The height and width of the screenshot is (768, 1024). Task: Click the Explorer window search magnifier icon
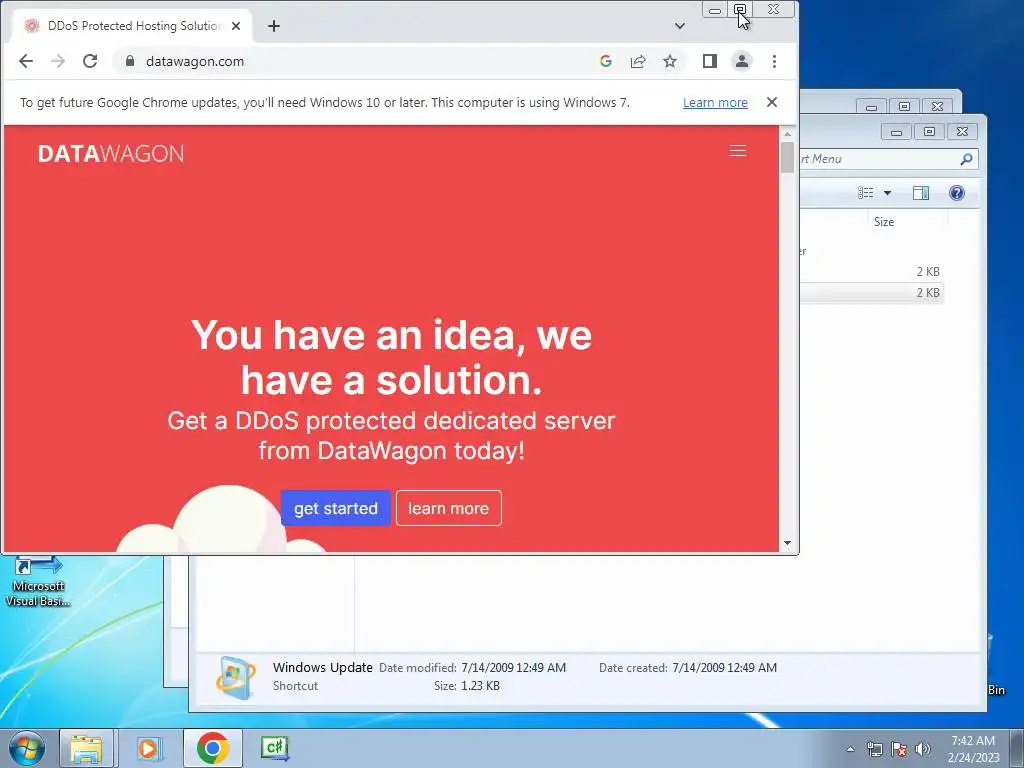pos(966,159)
